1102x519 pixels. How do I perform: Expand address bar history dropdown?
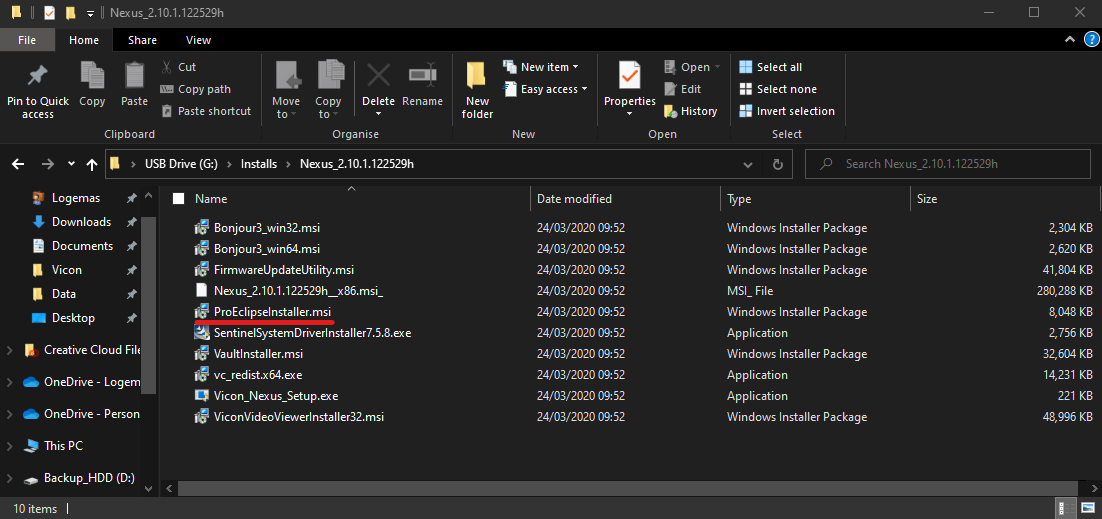click(748, 164)
